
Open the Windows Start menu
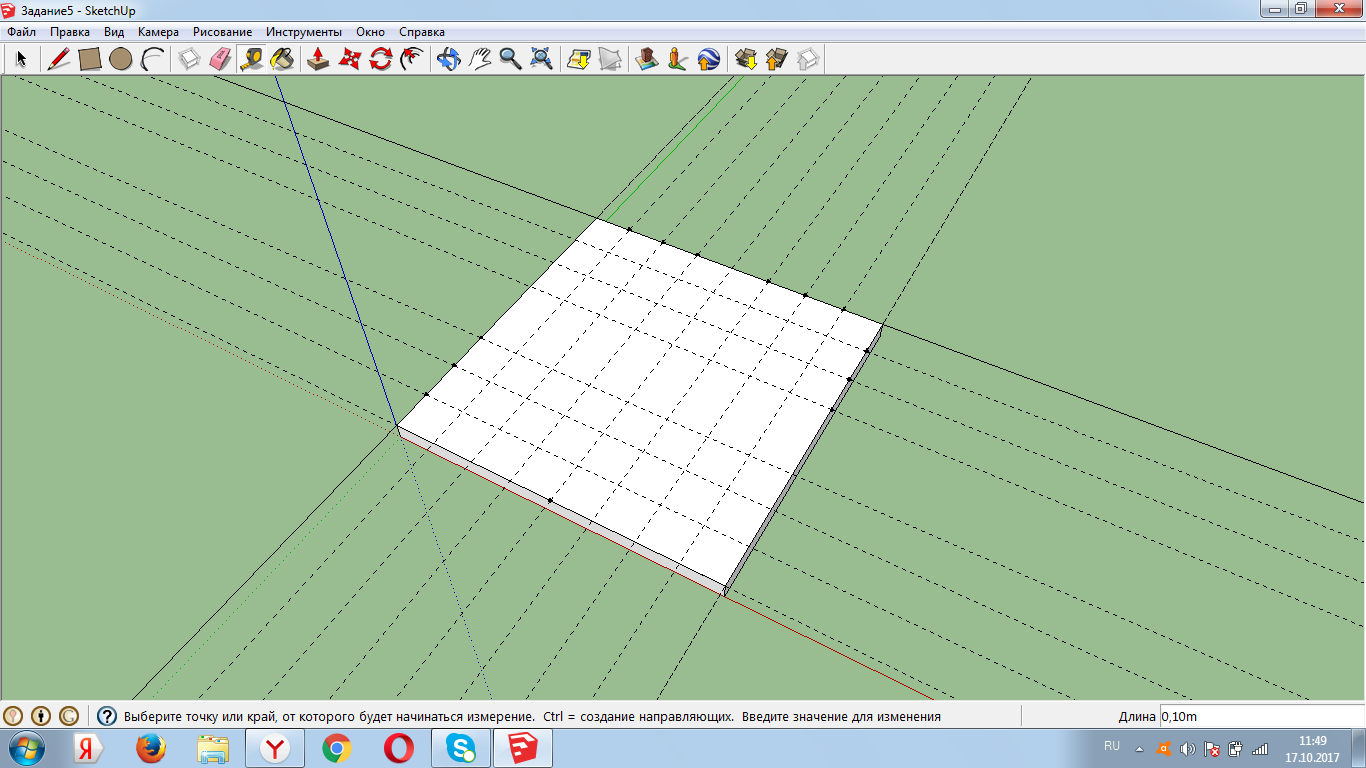coord(26,748)
